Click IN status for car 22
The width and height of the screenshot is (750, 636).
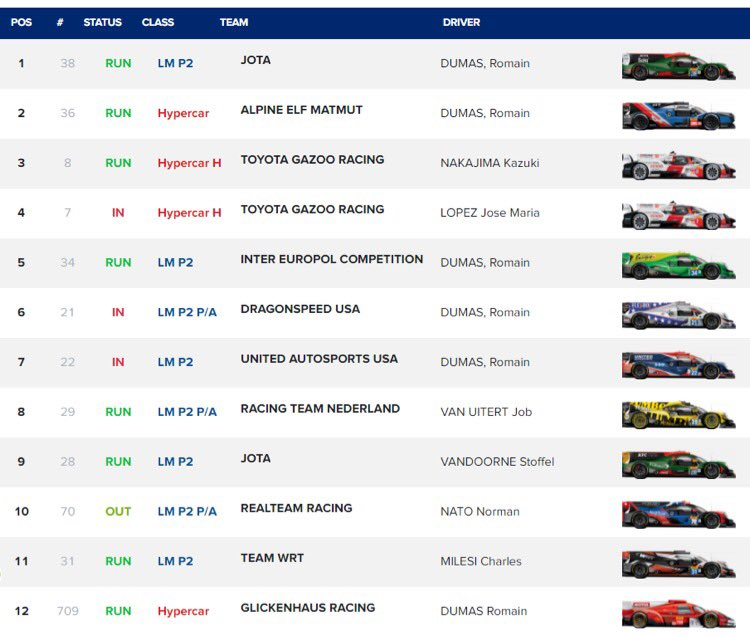click(118, 362)
